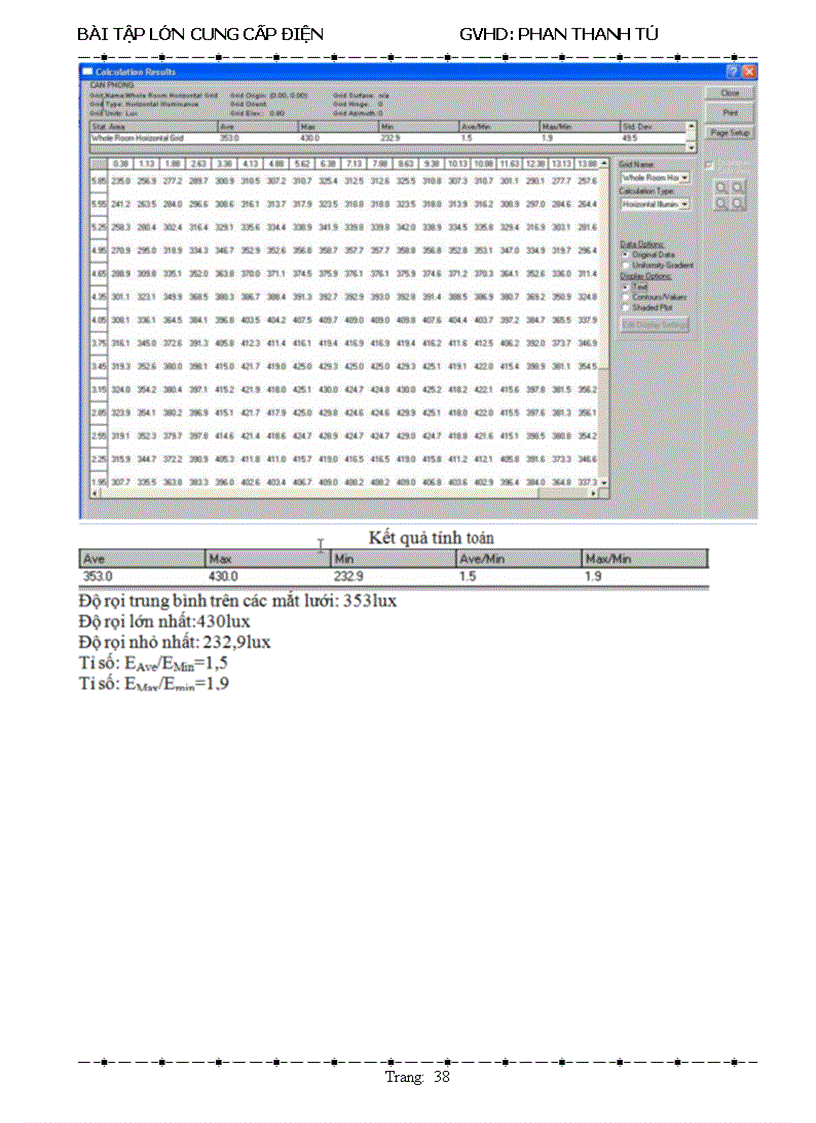The width and height of the screenshot is (816, 1123).
Task: Open the Calculation Type dropdown
Action: (x=685, y=204)
